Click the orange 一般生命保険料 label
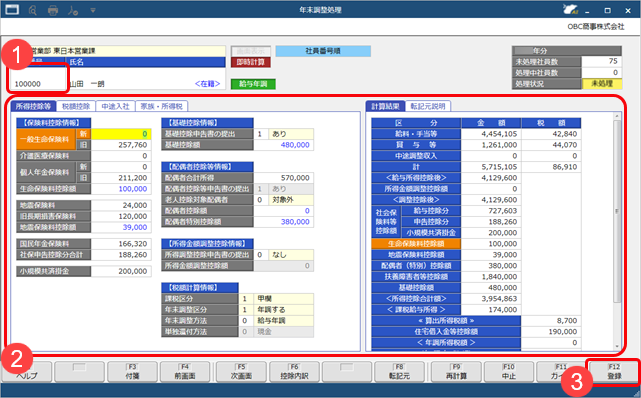 point(46,139)
